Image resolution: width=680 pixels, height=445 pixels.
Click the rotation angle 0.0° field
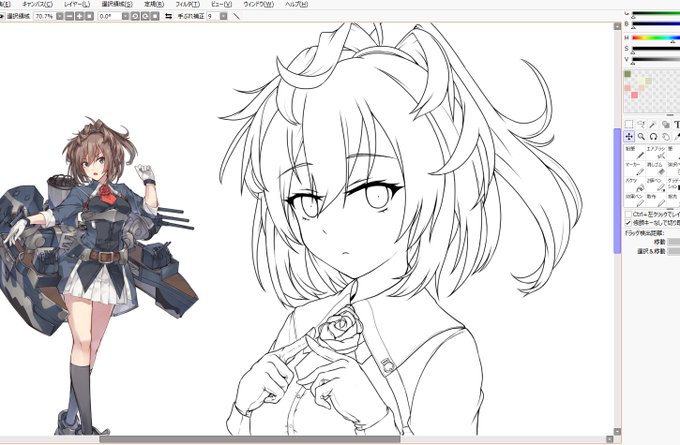(x=110, y=16)
